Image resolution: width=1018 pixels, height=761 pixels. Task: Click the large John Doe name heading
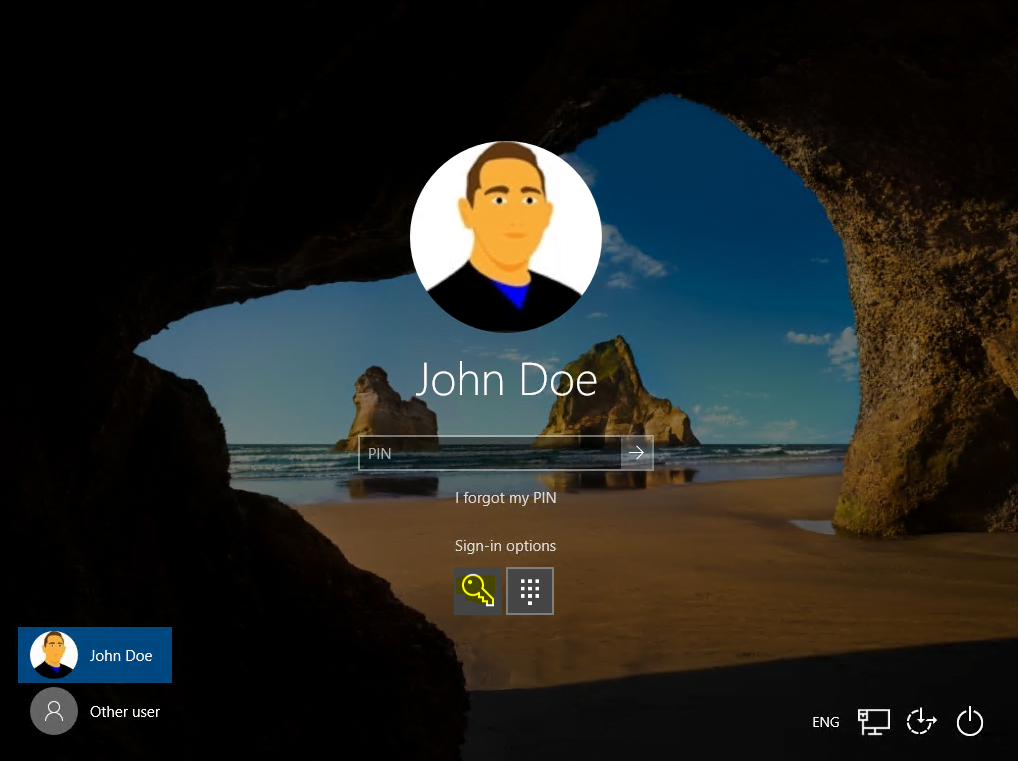[x=506, y=379]
